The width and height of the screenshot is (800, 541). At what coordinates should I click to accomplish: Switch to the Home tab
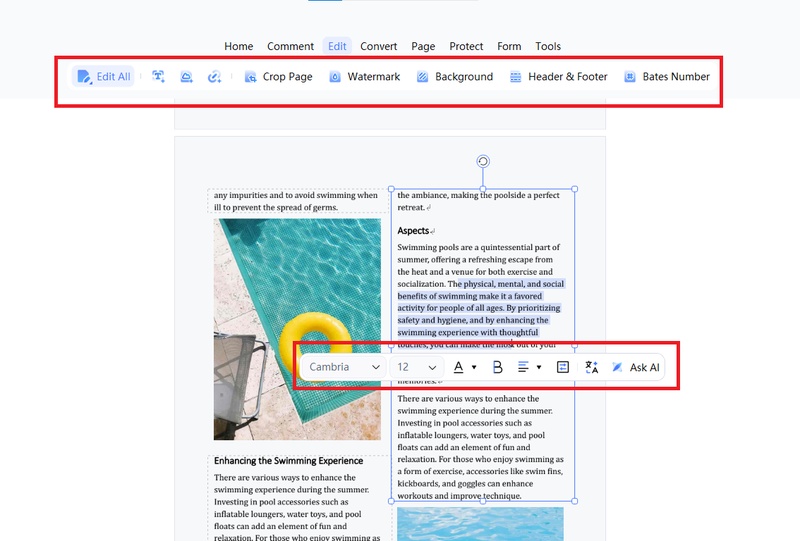point(238,46)
